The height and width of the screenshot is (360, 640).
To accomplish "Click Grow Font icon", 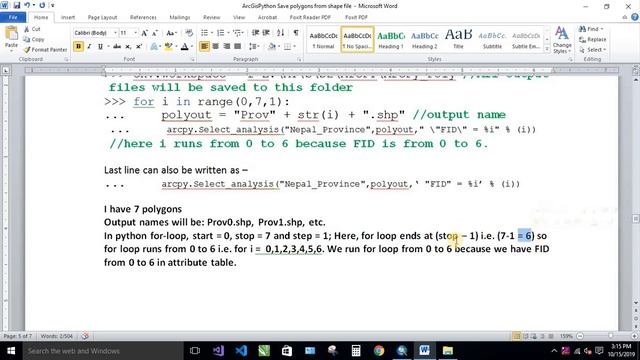I will point(144,33).
